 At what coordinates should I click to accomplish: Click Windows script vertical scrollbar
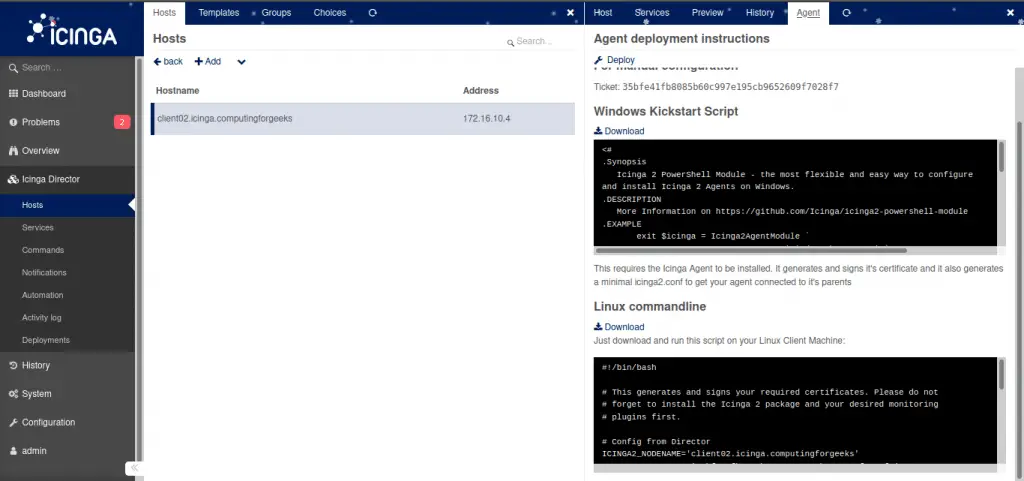pyautogui.click(x=1001, y=158)
